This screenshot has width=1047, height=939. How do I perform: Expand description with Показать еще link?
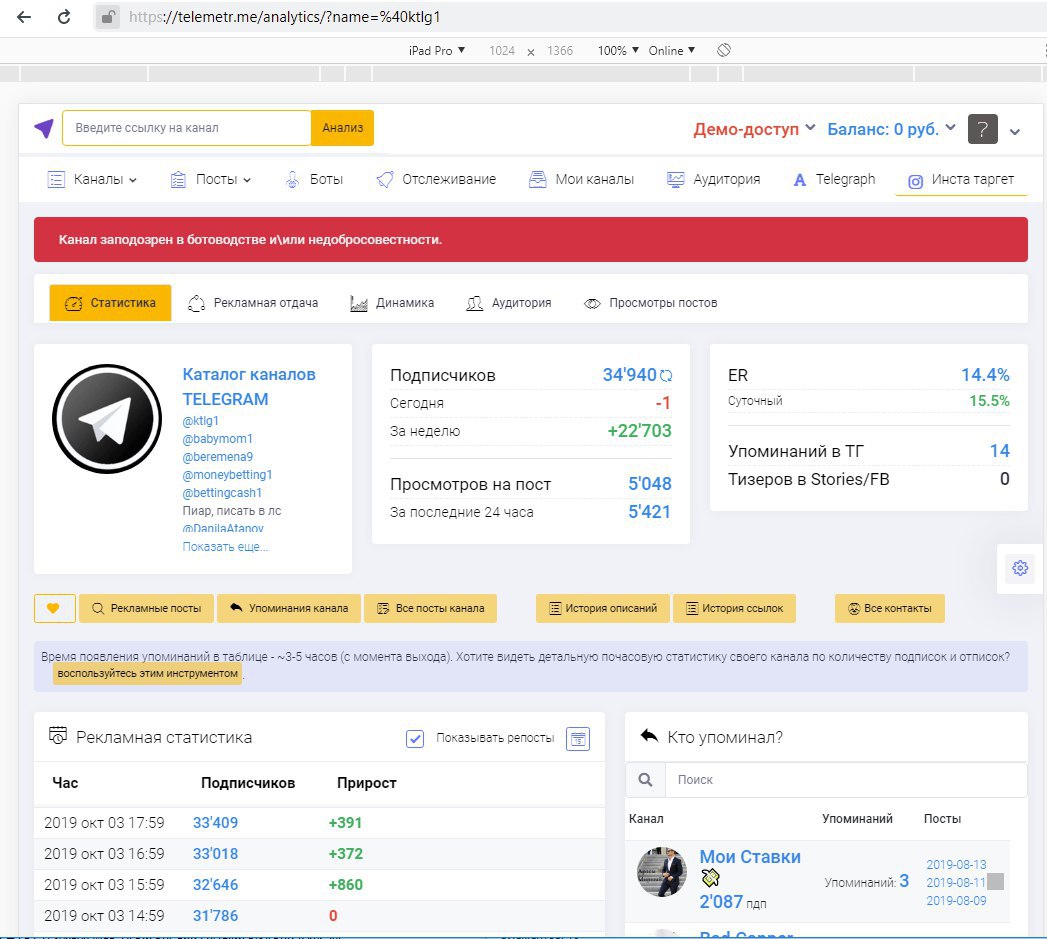[225, 547]
